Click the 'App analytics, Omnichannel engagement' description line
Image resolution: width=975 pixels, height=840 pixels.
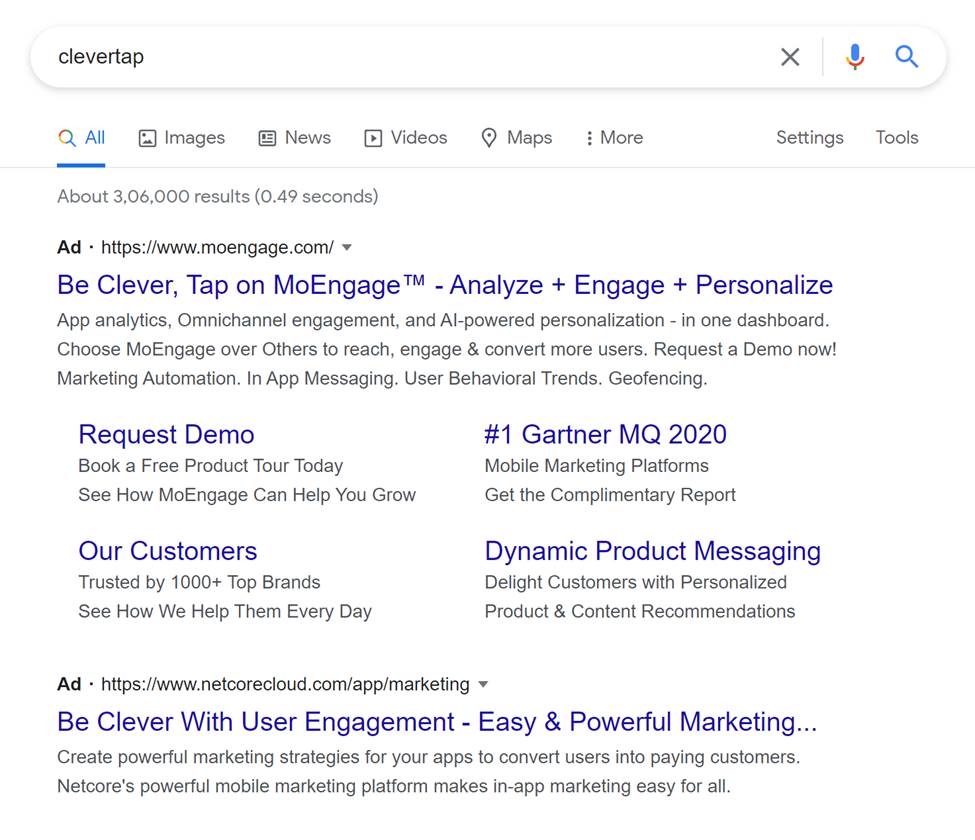point(443,321)
